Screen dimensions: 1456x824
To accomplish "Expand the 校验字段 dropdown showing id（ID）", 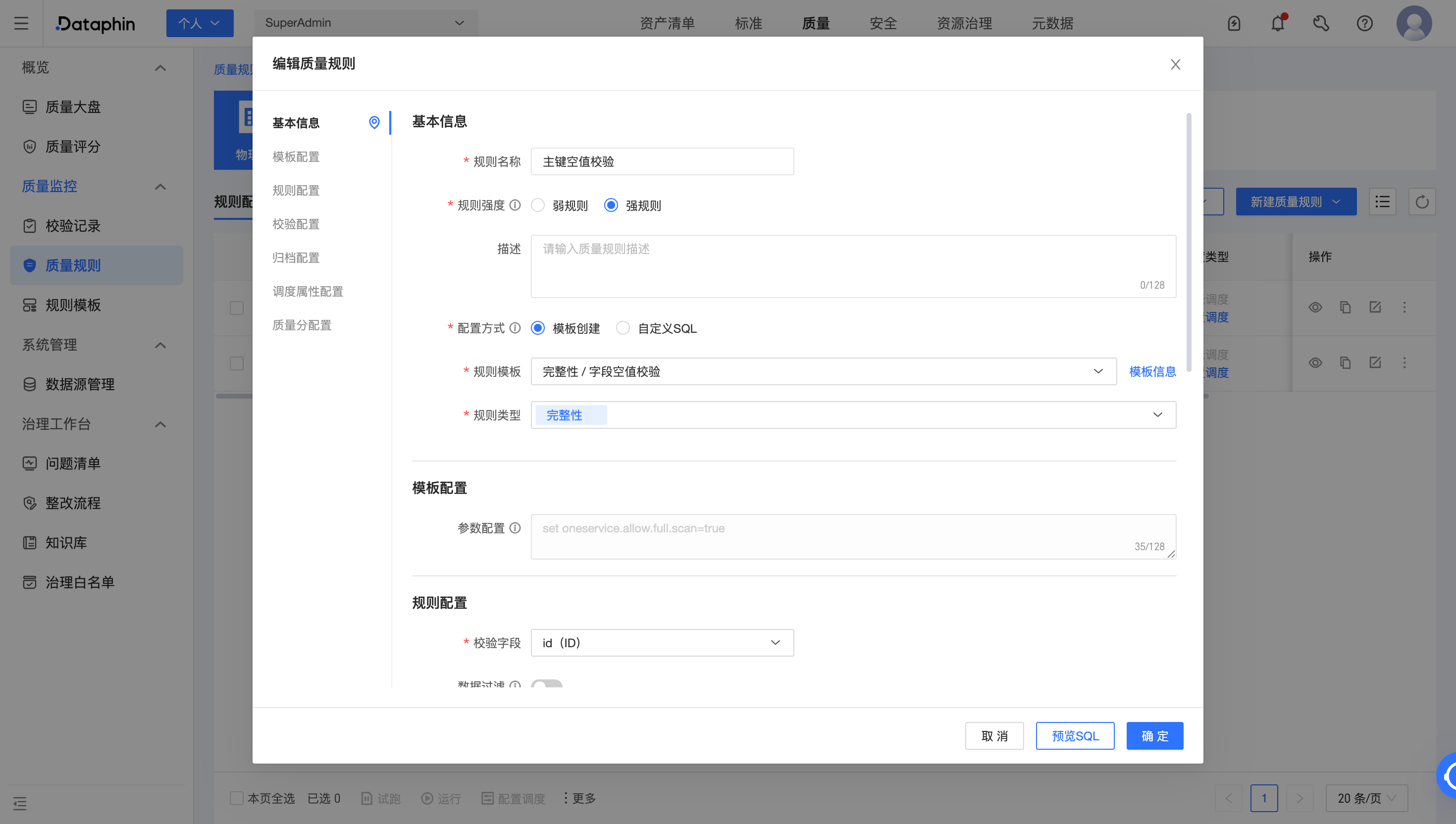I will click(662, 642).
